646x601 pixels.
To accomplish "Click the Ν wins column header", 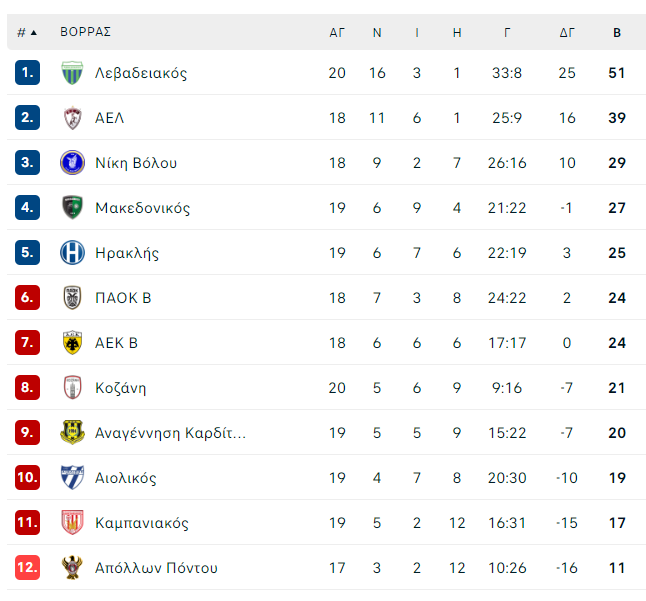I will pos(377,33).
